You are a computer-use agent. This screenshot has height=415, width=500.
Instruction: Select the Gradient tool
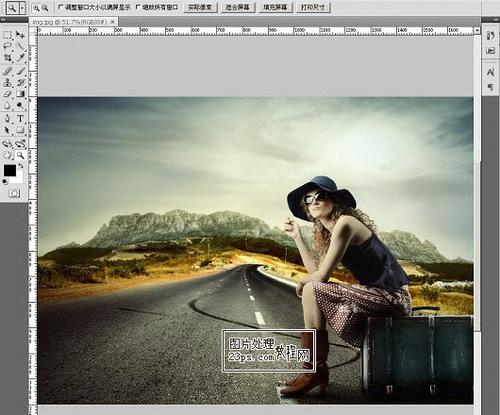(x=20, y=94)
